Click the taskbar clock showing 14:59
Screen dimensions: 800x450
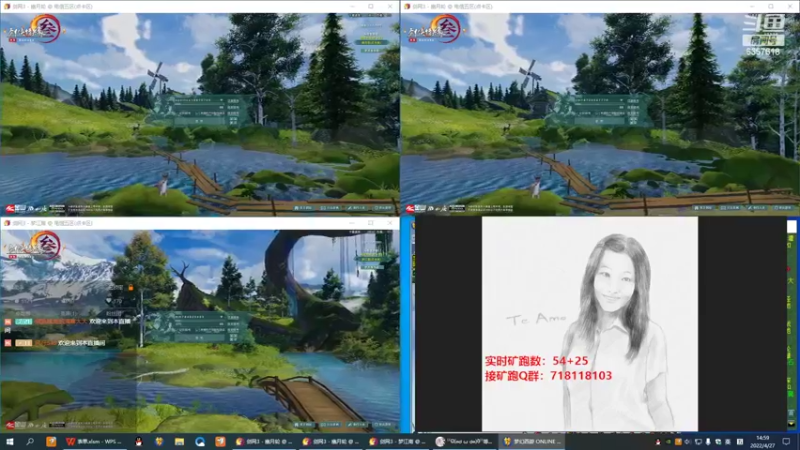coord(762,441)
